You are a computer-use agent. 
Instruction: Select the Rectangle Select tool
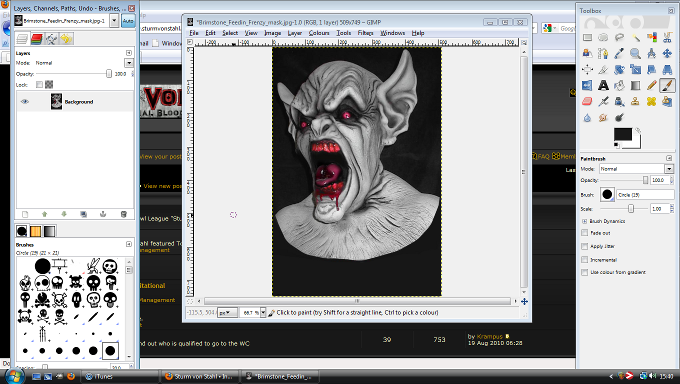click(587, 38)
